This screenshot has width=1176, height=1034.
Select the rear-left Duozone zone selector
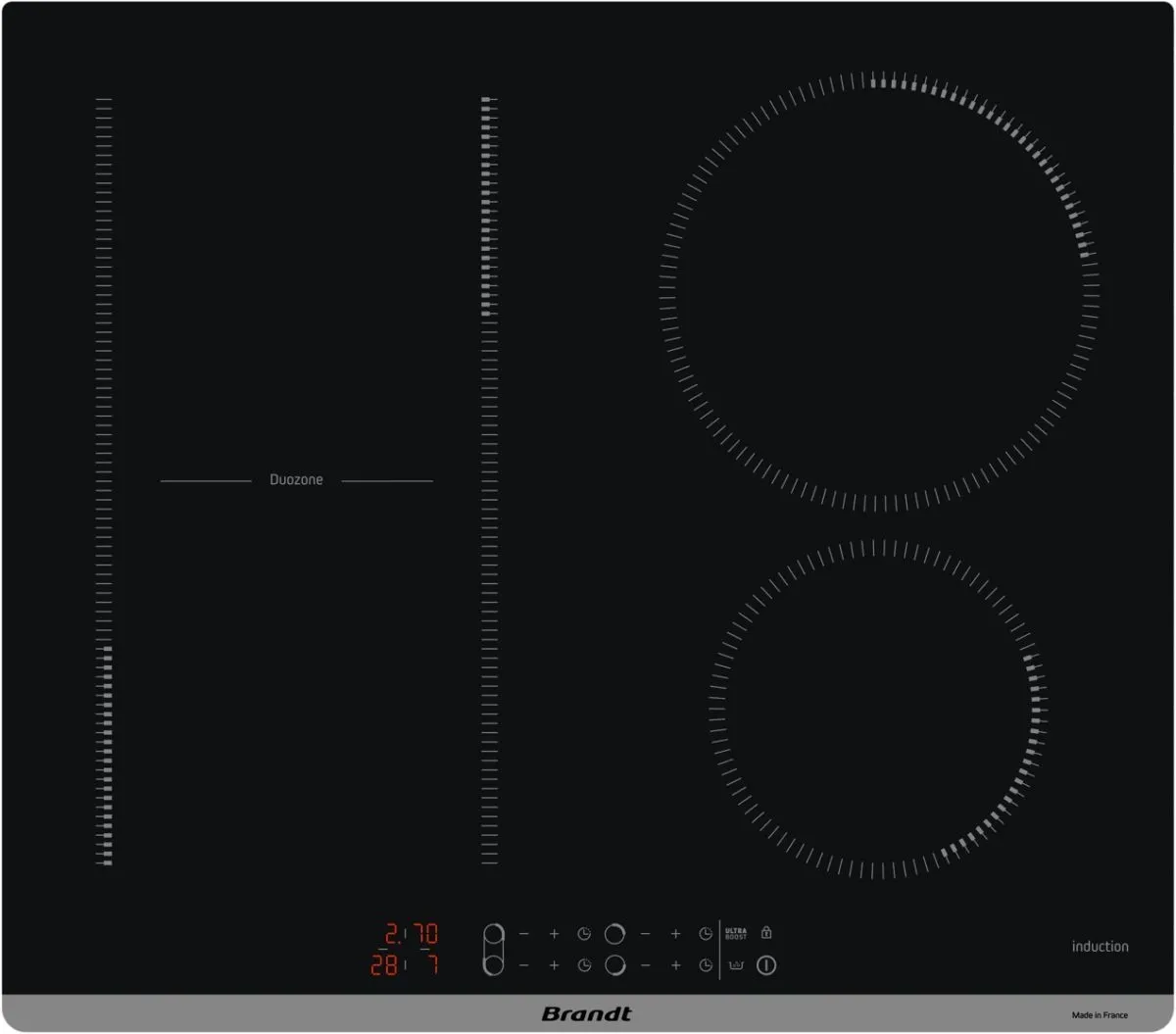point(493,934)
